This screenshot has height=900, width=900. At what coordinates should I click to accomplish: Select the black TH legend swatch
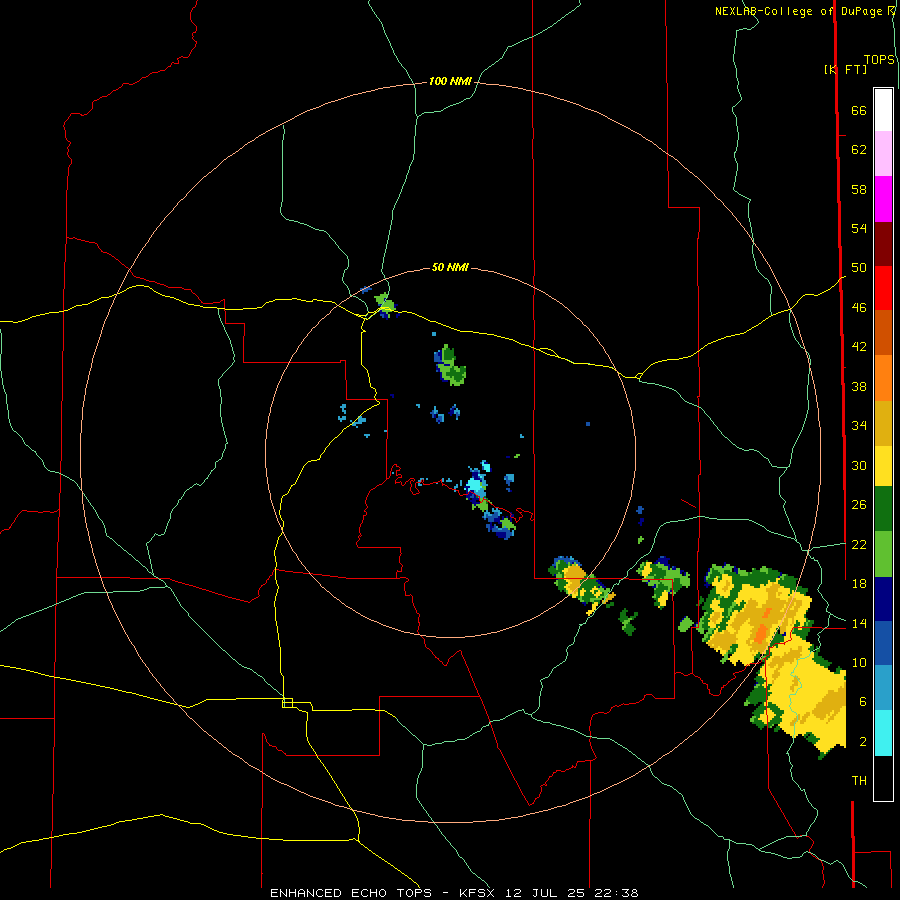click(883, 778)
